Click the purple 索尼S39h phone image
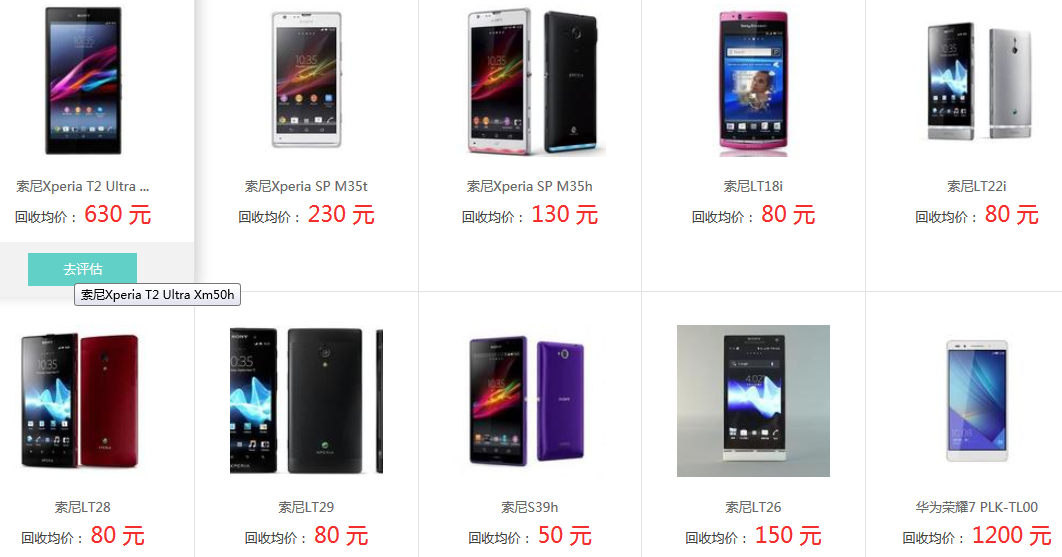This screenshot has height=557, width=1062. click(x=527, y=400)
